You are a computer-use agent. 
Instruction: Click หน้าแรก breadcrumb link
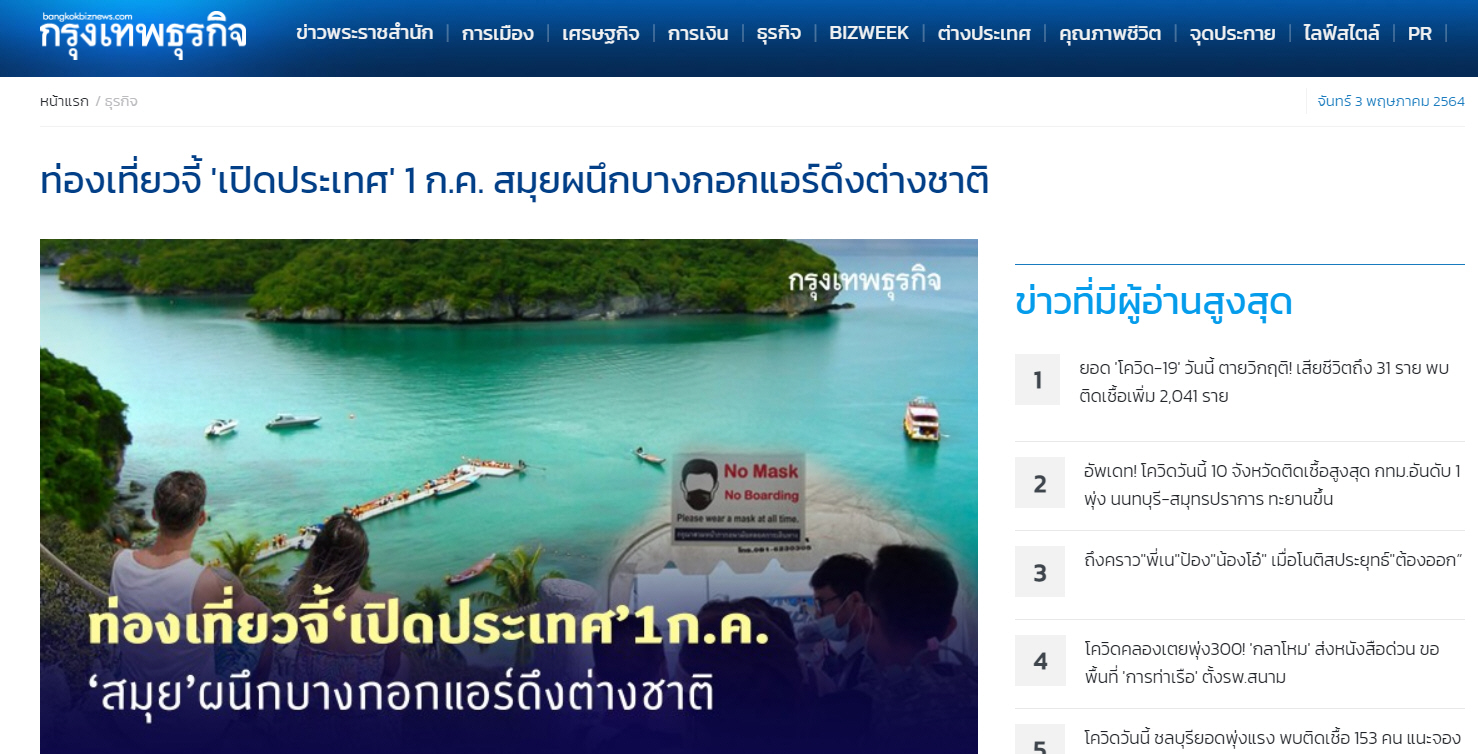click(64, 101)
